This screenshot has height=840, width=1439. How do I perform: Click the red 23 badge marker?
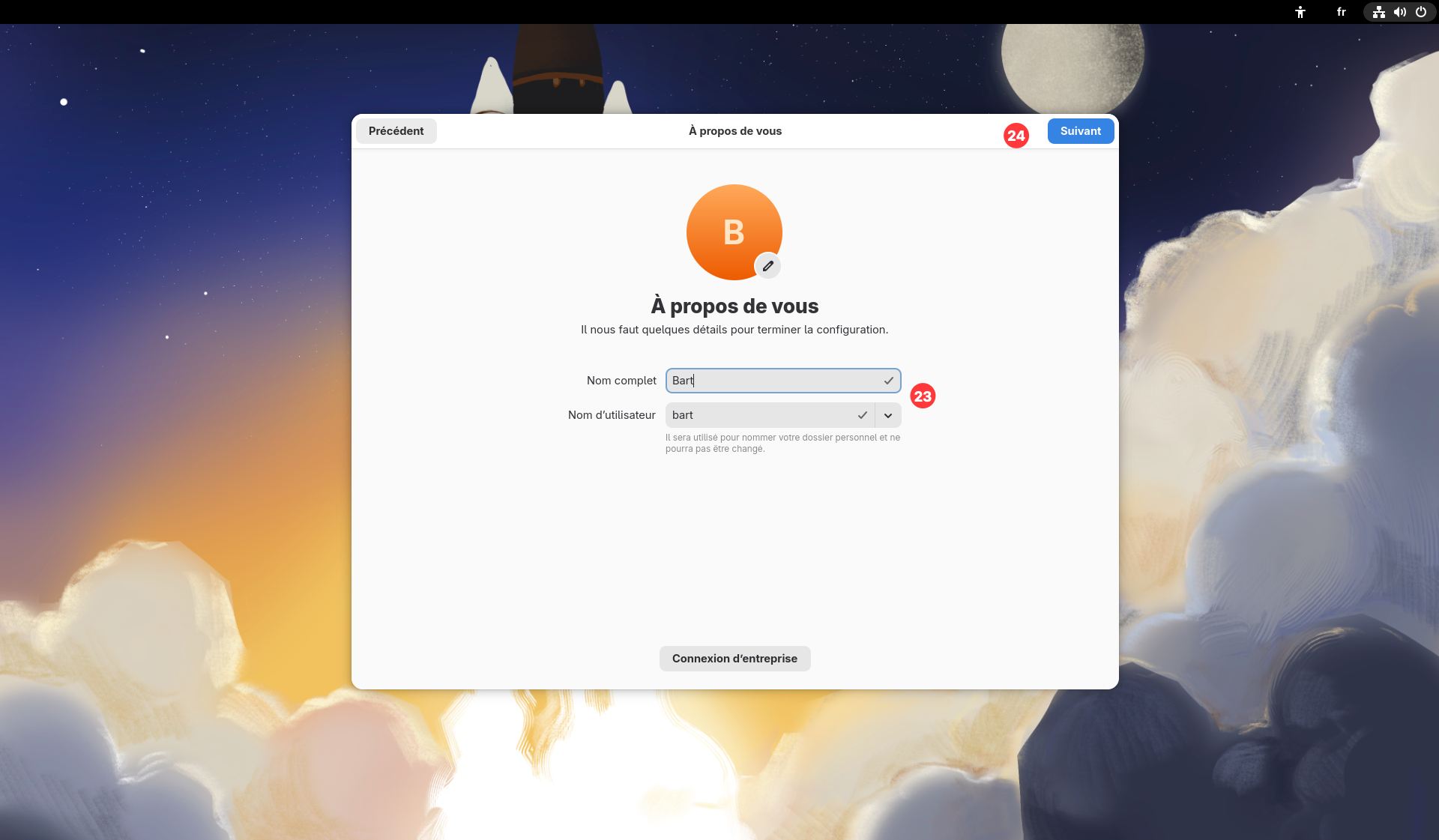923,396
